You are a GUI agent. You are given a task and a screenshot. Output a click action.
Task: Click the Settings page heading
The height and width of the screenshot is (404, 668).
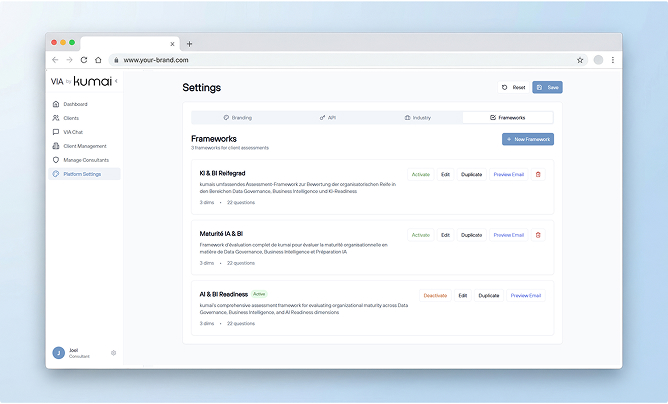pos(202,88)
